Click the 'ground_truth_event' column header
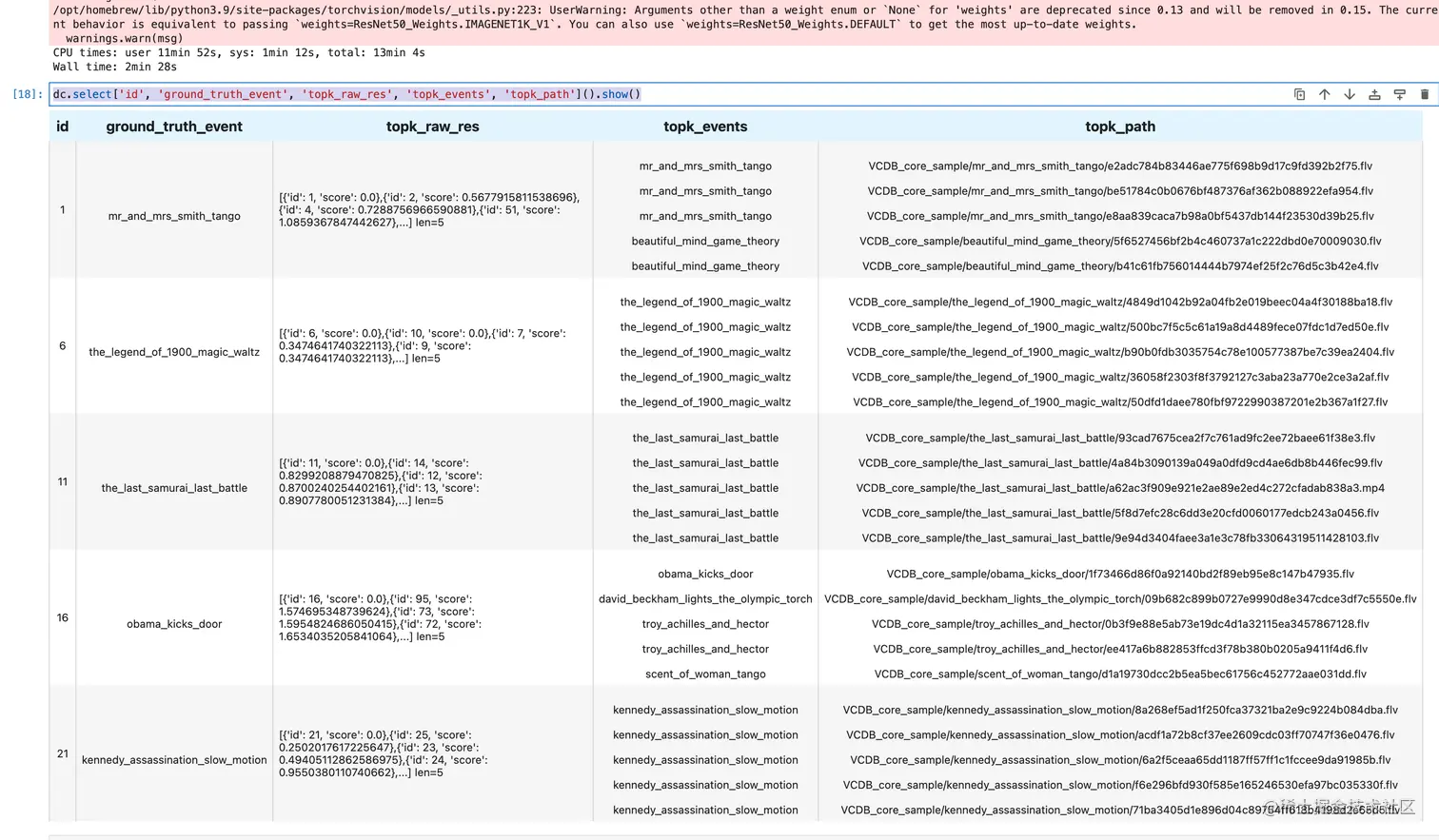Image resolution: width=1439 pixels, height=840 pixels. click(x=174, y=127)
